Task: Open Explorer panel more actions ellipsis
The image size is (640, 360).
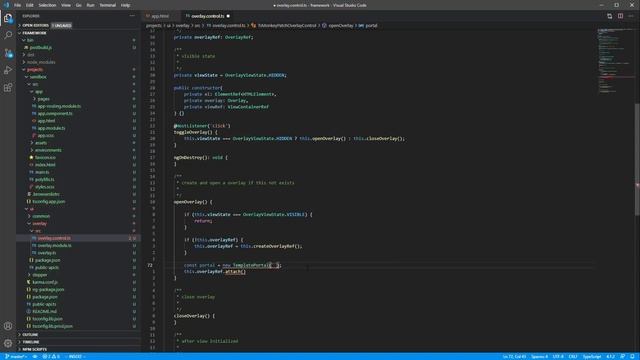Action: pyautogui.click(x=132, y=16)
